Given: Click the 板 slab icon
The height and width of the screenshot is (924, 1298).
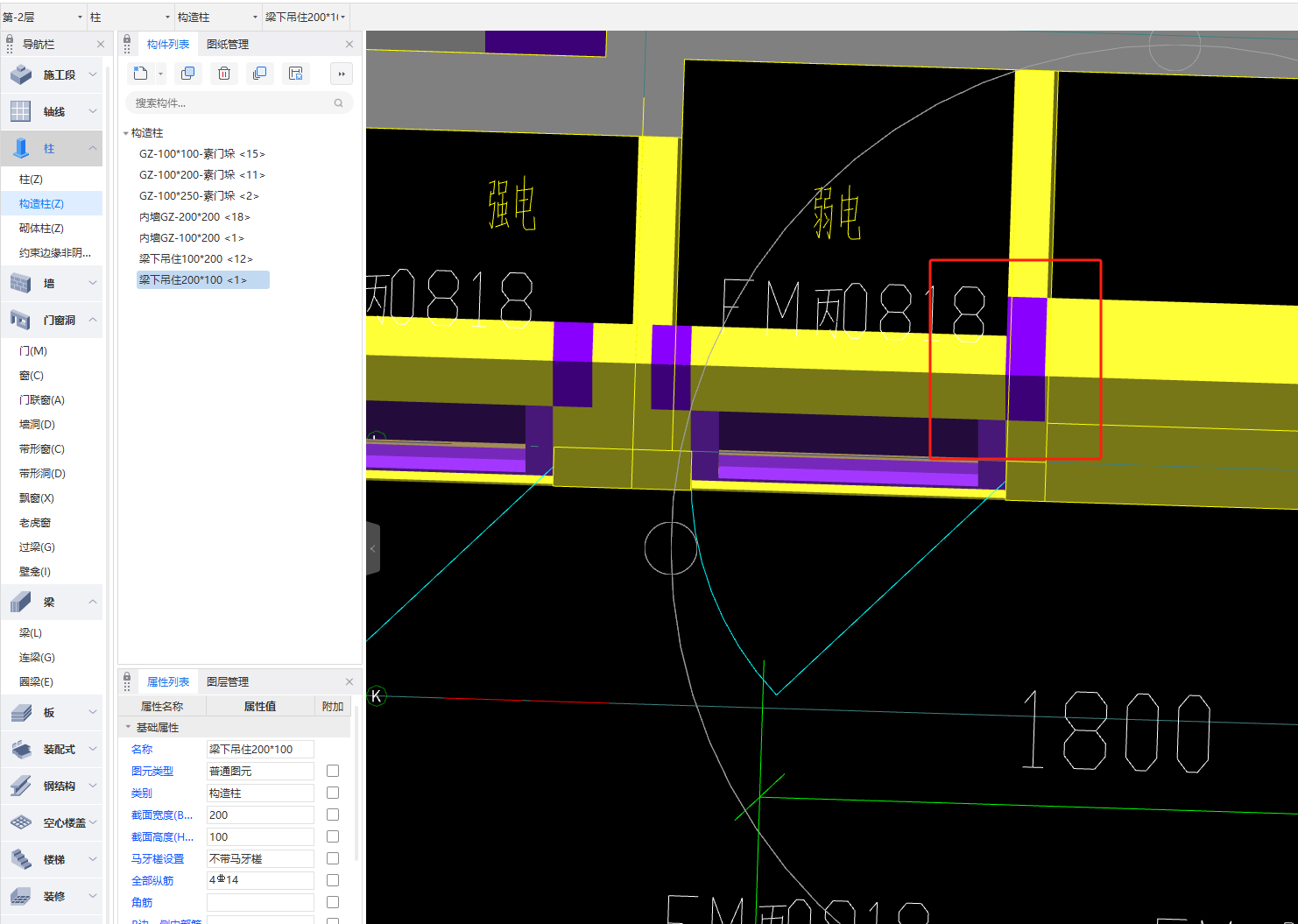Looking at the screenshot, I should coord(21,713).
